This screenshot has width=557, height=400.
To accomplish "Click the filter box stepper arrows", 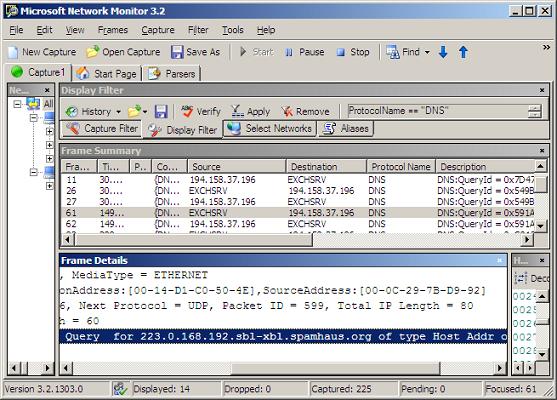I will (x=534, y=111).
